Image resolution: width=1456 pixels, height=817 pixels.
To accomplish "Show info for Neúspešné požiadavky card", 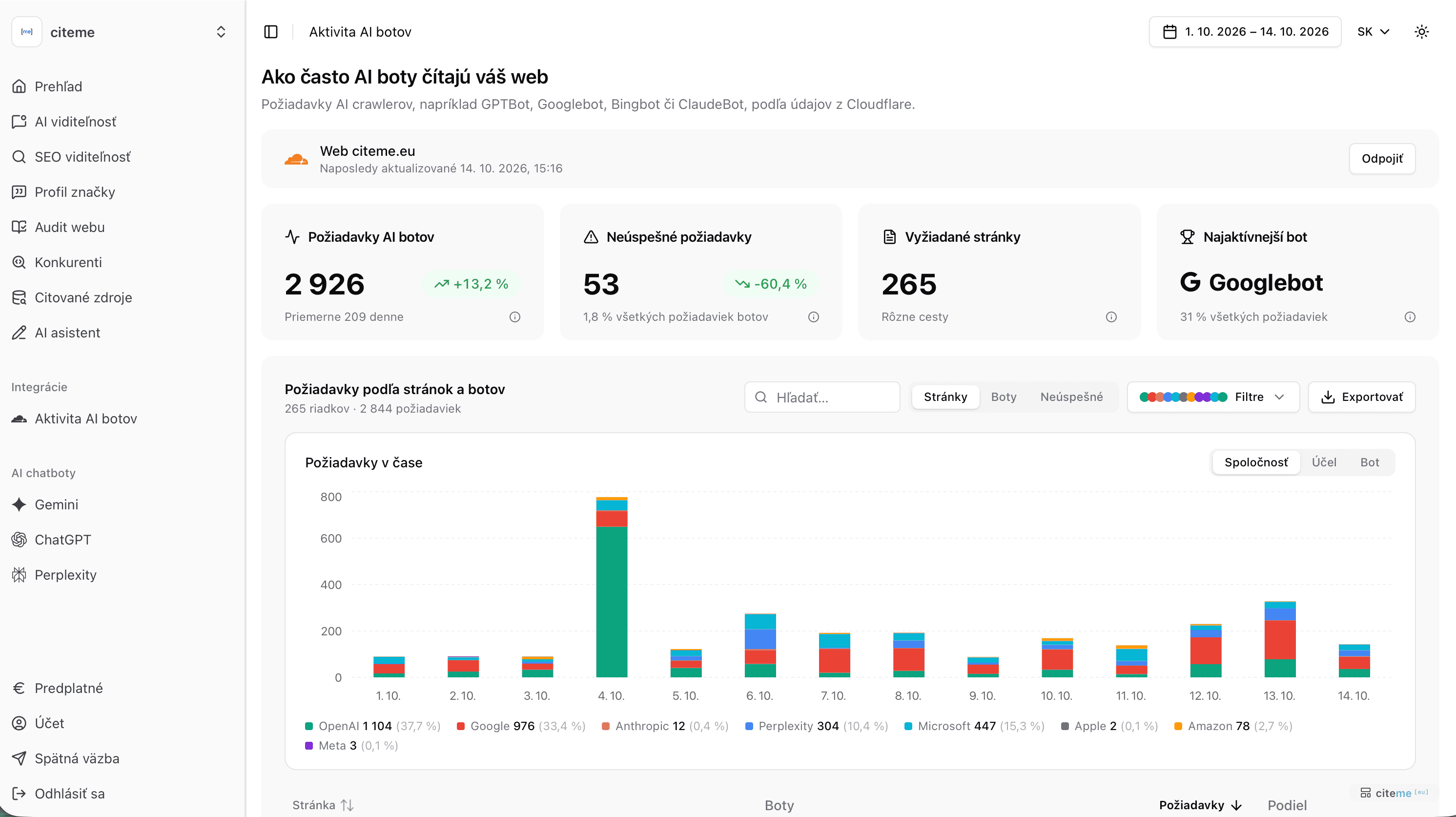I will click(x=813, y=316).
